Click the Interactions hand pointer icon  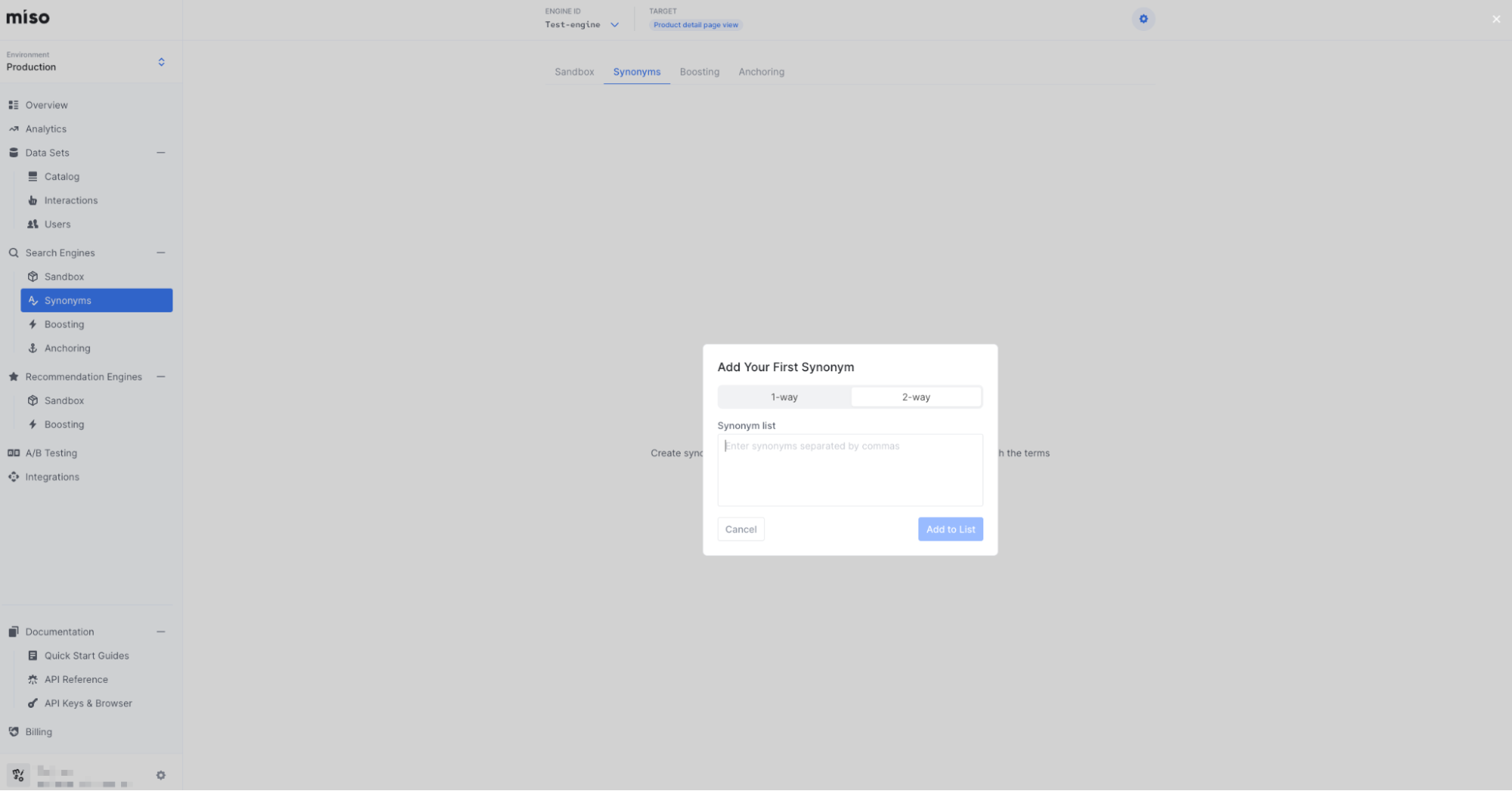coord(33,200)
